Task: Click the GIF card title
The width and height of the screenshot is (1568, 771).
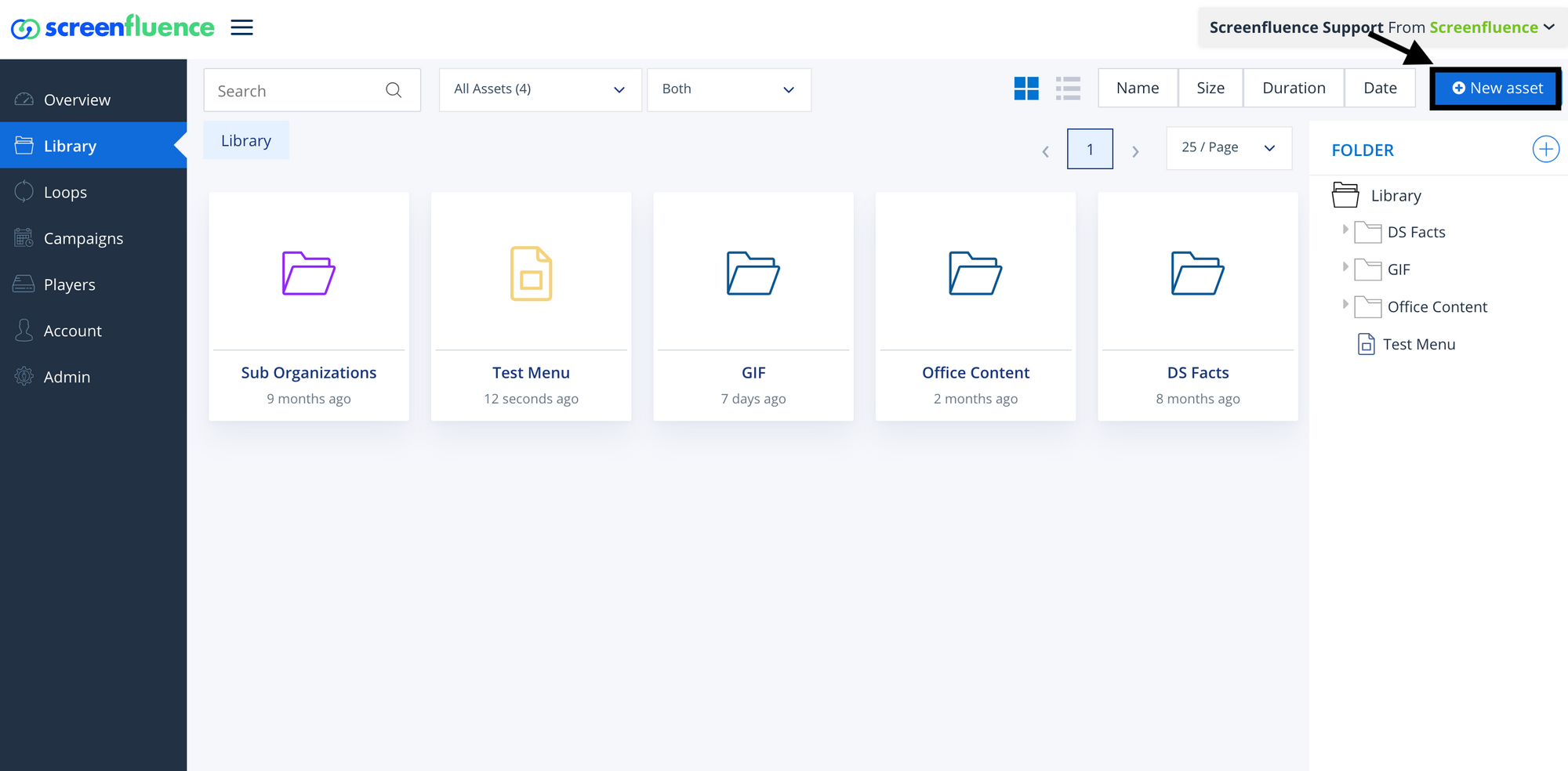Action: [753, 373]
